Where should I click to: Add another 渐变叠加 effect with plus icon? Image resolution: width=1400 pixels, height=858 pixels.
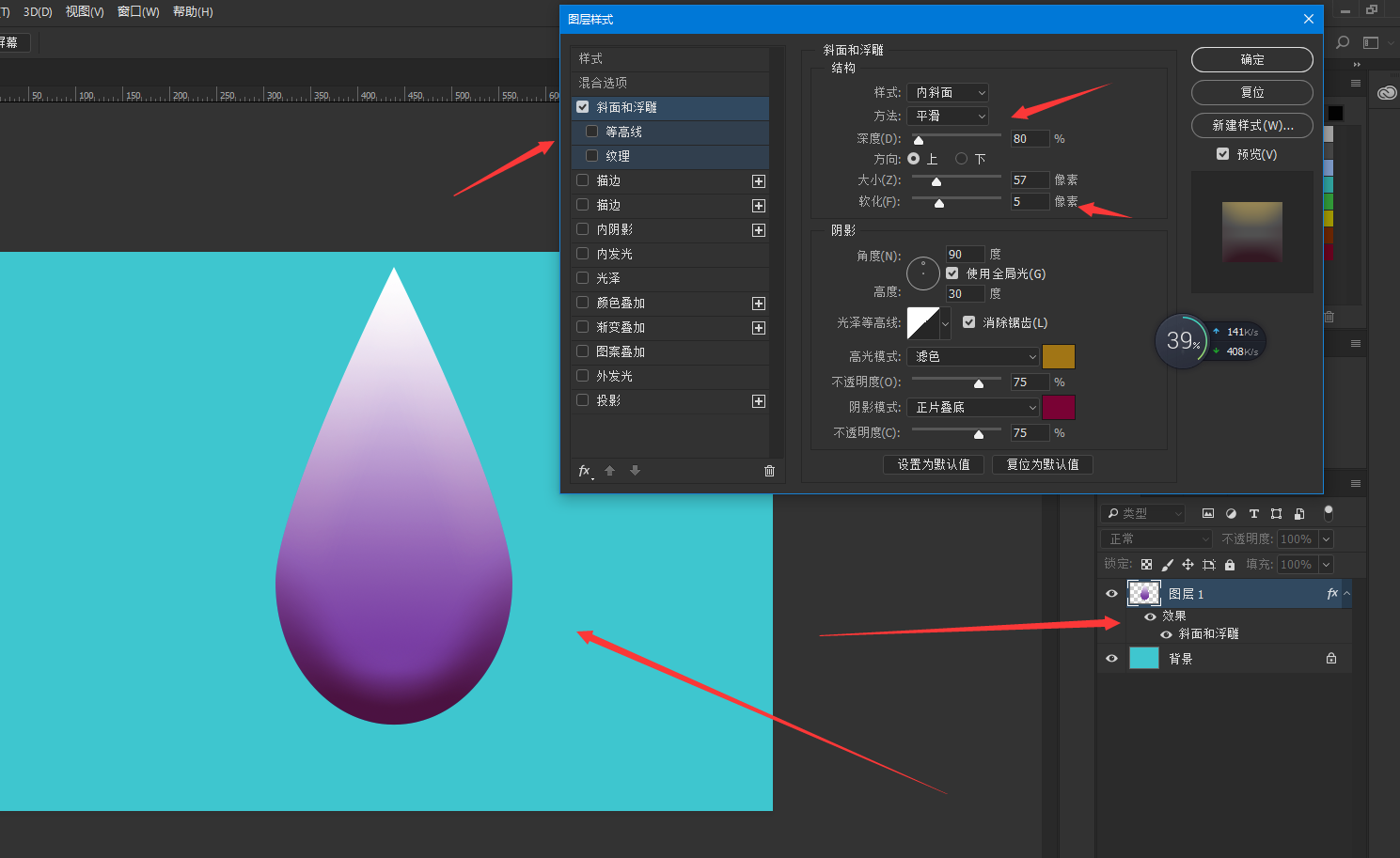(x=759, y=328)
